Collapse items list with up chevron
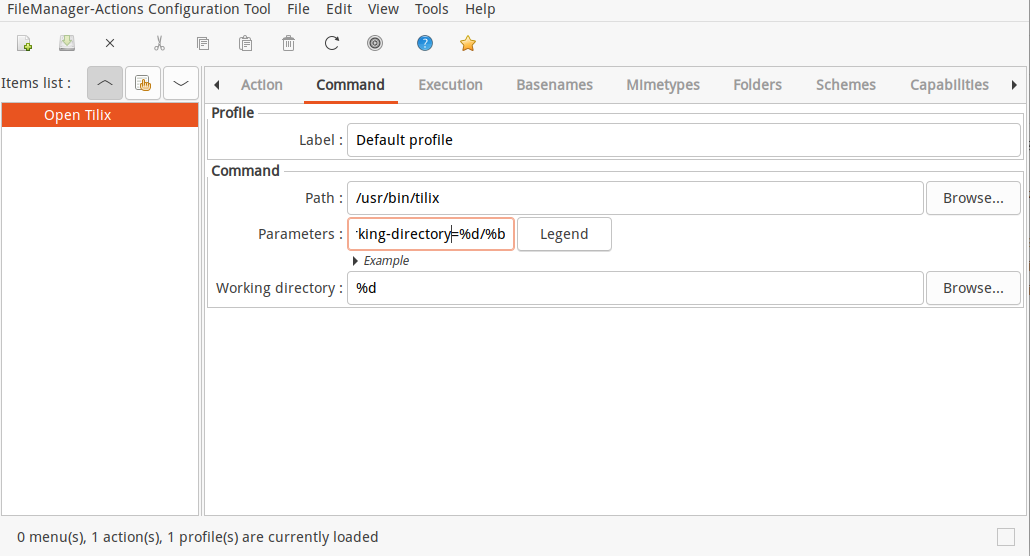 click(x=105, y=83)
